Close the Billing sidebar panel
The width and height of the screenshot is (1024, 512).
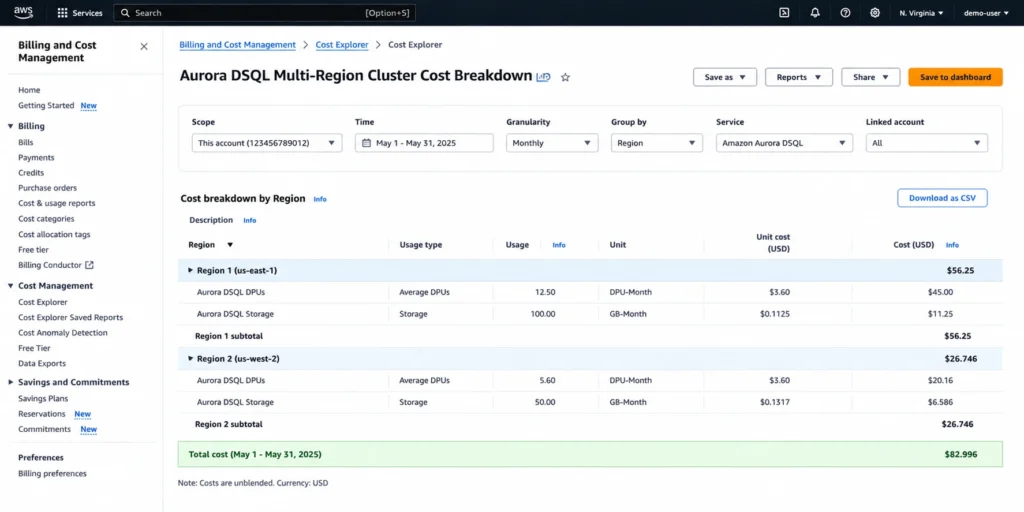click(144, 46)
